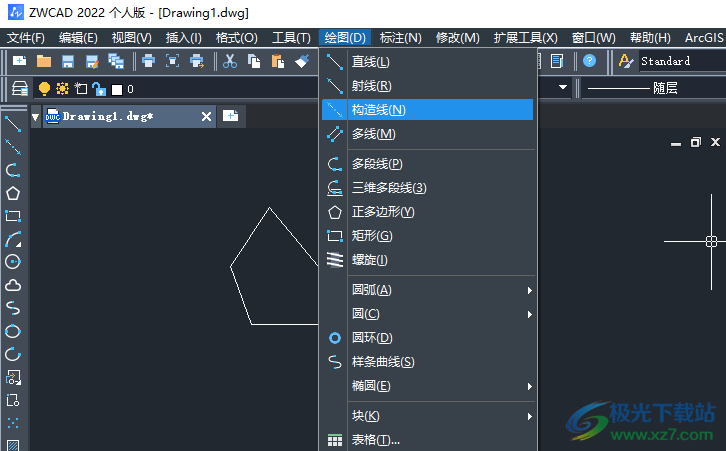Open the drawing tabs list arrow

pyautogui.click(x=36, y=117)
